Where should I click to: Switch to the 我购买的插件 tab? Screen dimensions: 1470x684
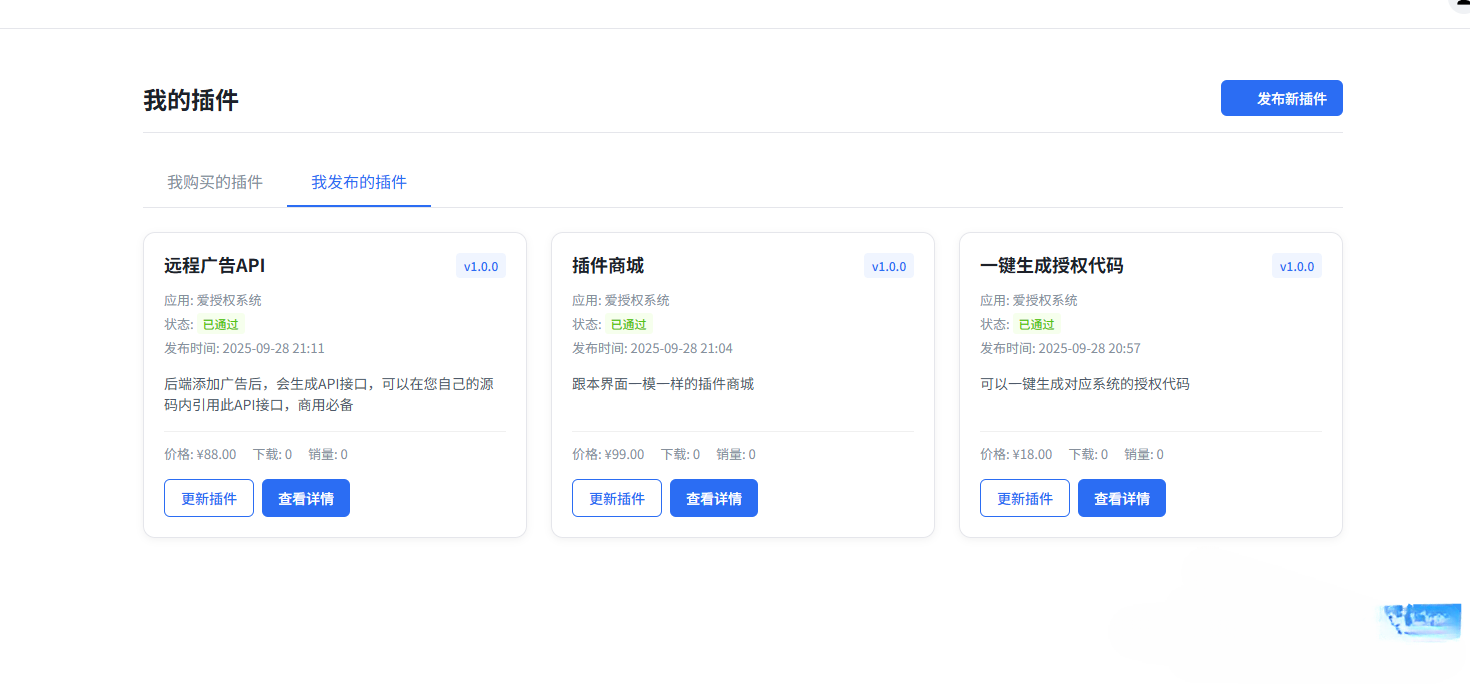tap(215, 182)
